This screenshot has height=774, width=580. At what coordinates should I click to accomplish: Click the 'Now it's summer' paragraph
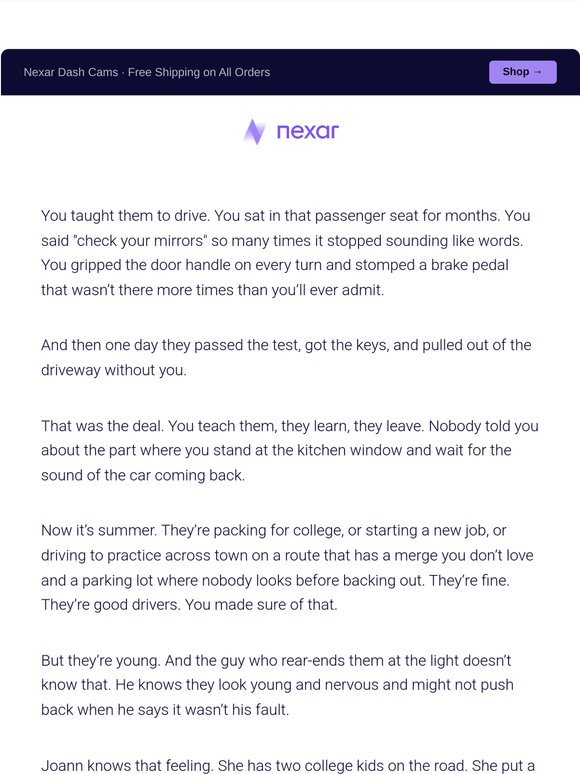287,567
